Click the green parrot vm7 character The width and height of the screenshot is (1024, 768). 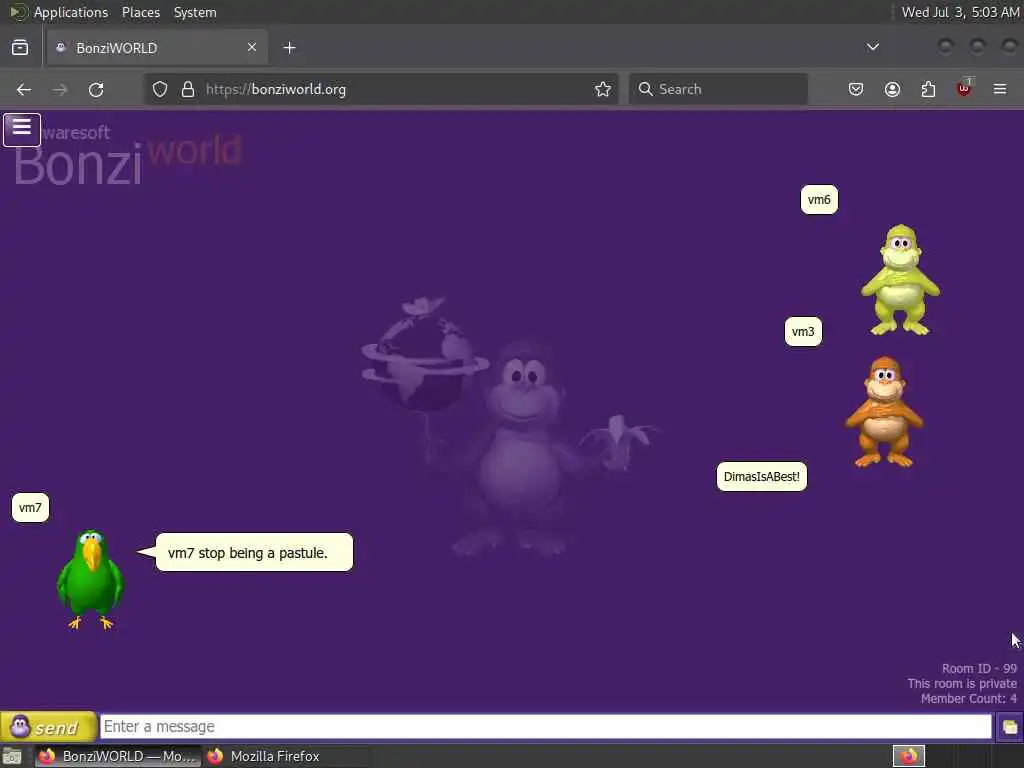pyautogui.click(x=90, y=580)
